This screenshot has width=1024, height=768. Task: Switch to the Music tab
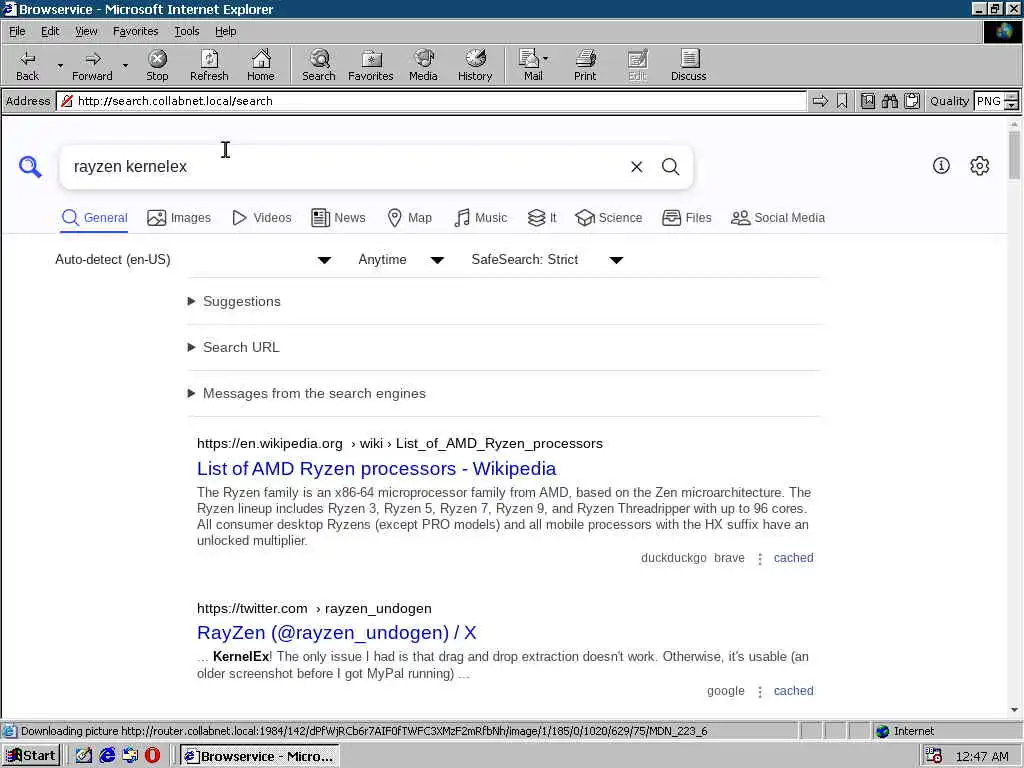(481, 218)
